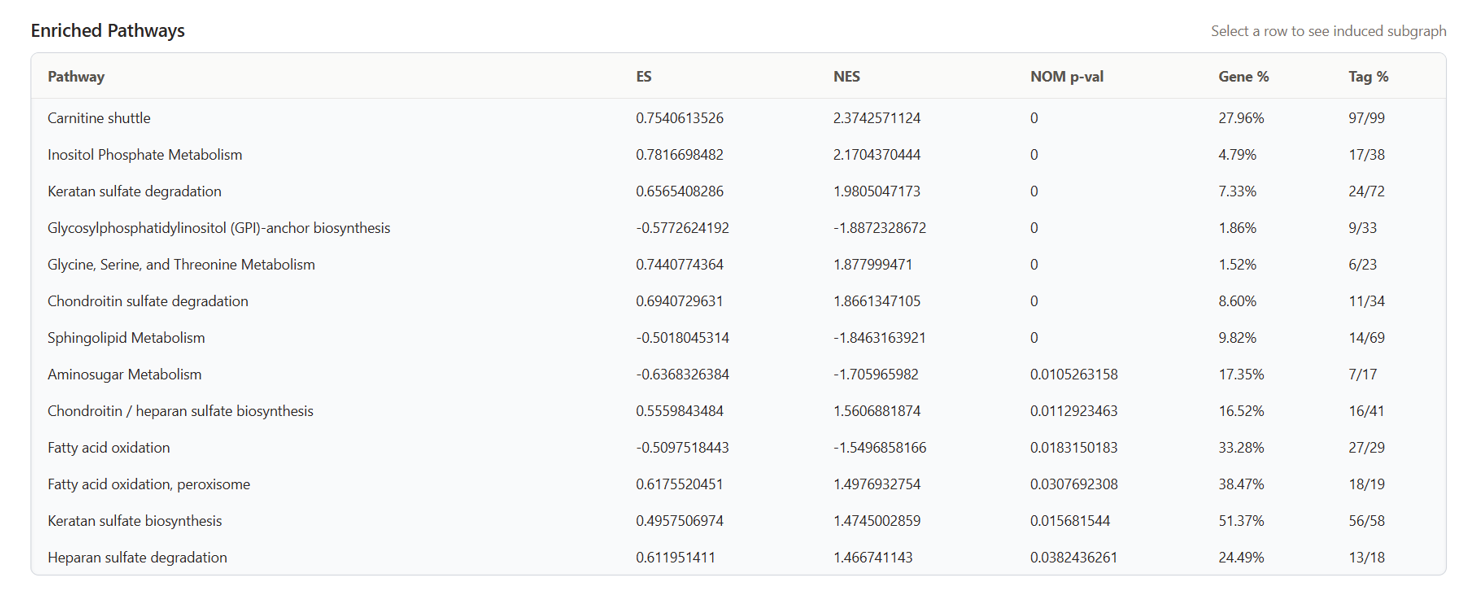Screen dimensions: 1480x599
Task: Sort rows by Tag % column
Action: 1368,76
